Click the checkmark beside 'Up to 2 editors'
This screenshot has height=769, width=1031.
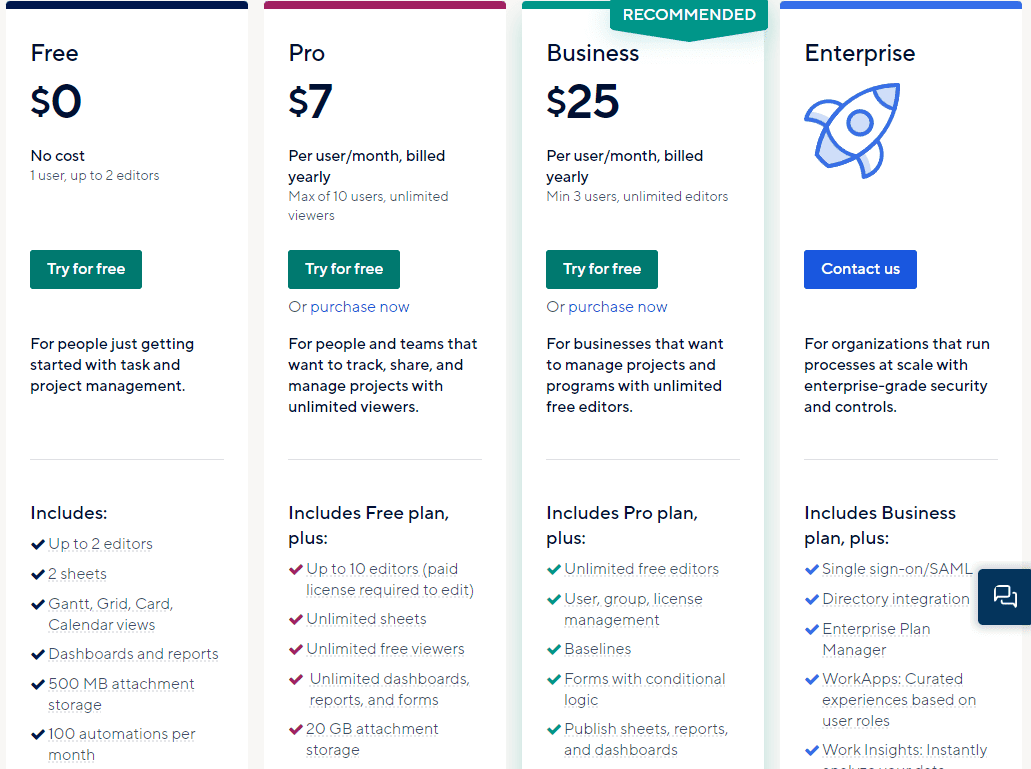click(x=36, y=544)
